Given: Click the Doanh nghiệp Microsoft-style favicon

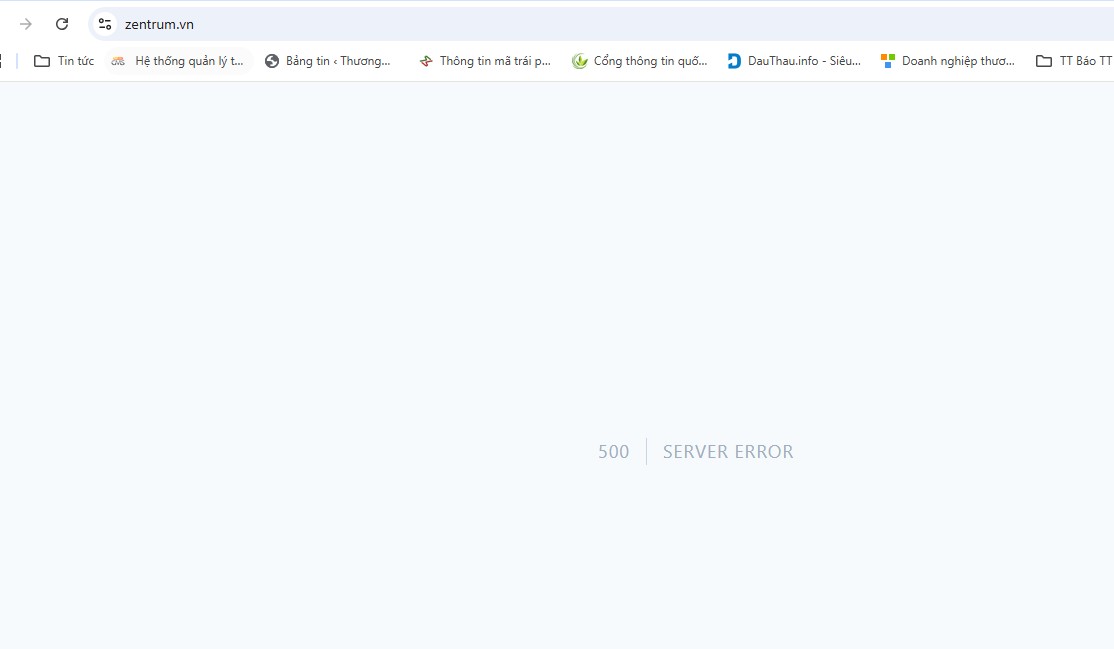Looking at the screenshot, I should pos(887,61).
